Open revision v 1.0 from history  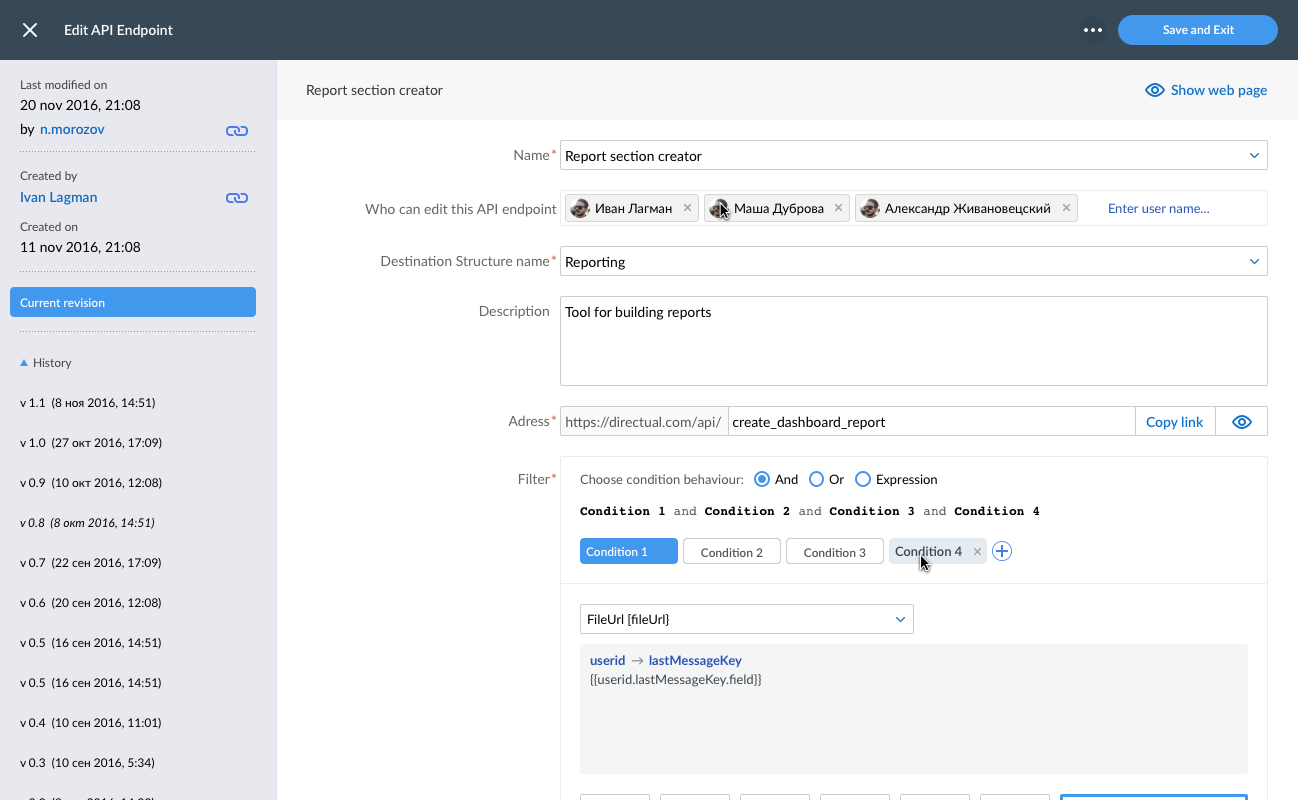click(x=91, y=443)
